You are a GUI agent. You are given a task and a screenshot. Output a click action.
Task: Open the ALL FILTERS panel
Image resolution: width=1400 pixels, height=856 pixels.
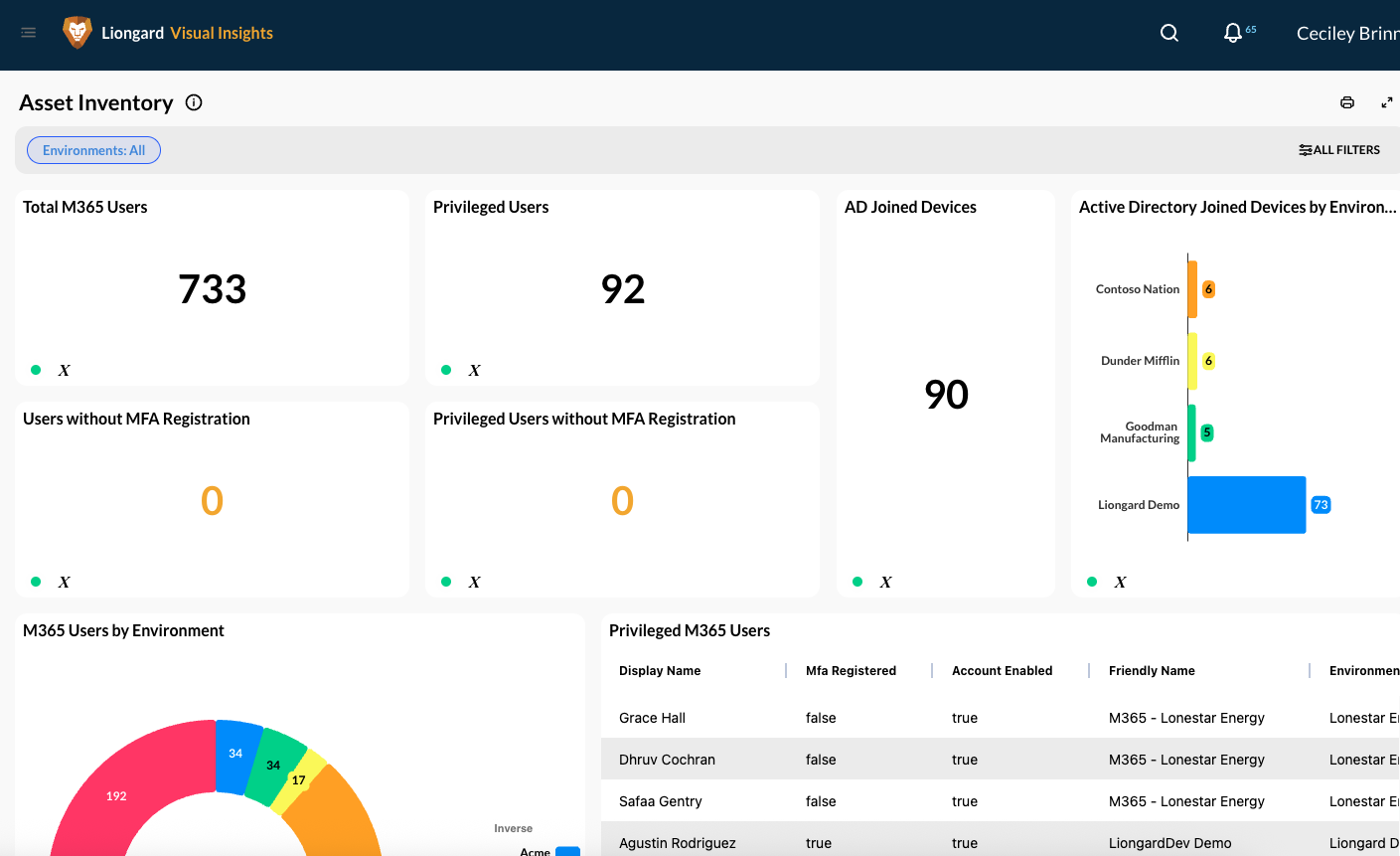[1339, 150]
